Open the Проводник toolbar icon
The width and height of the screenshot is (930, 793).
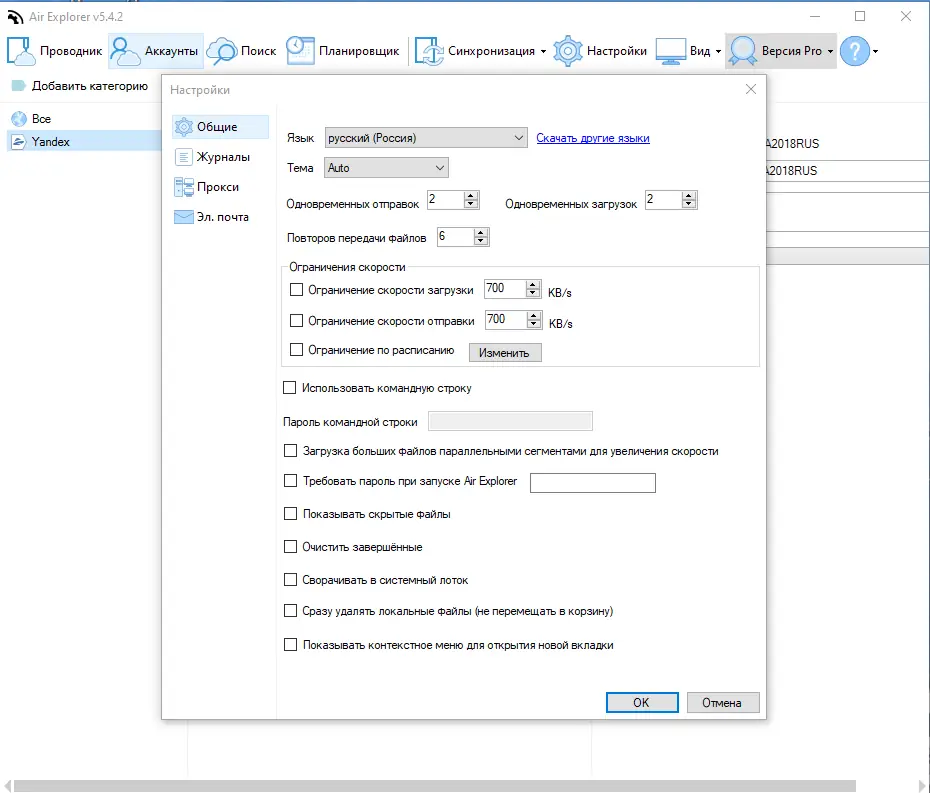coord(20,51)
